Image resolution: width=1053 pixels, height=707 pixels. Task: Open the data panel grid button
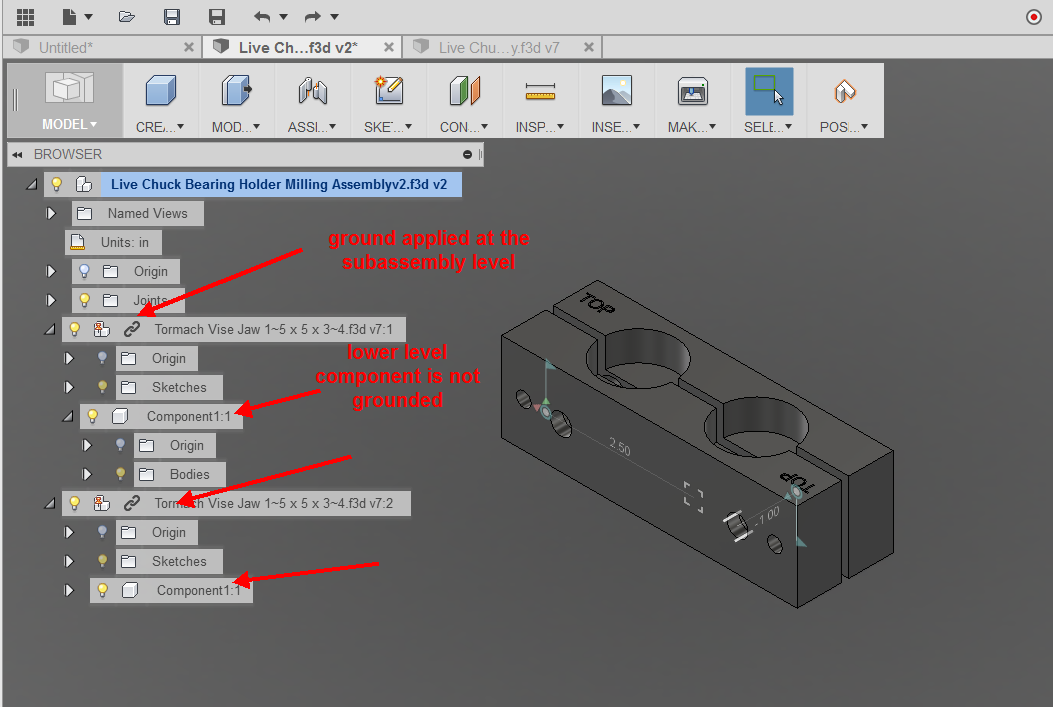pyautogui.click(x=25, y=17)
